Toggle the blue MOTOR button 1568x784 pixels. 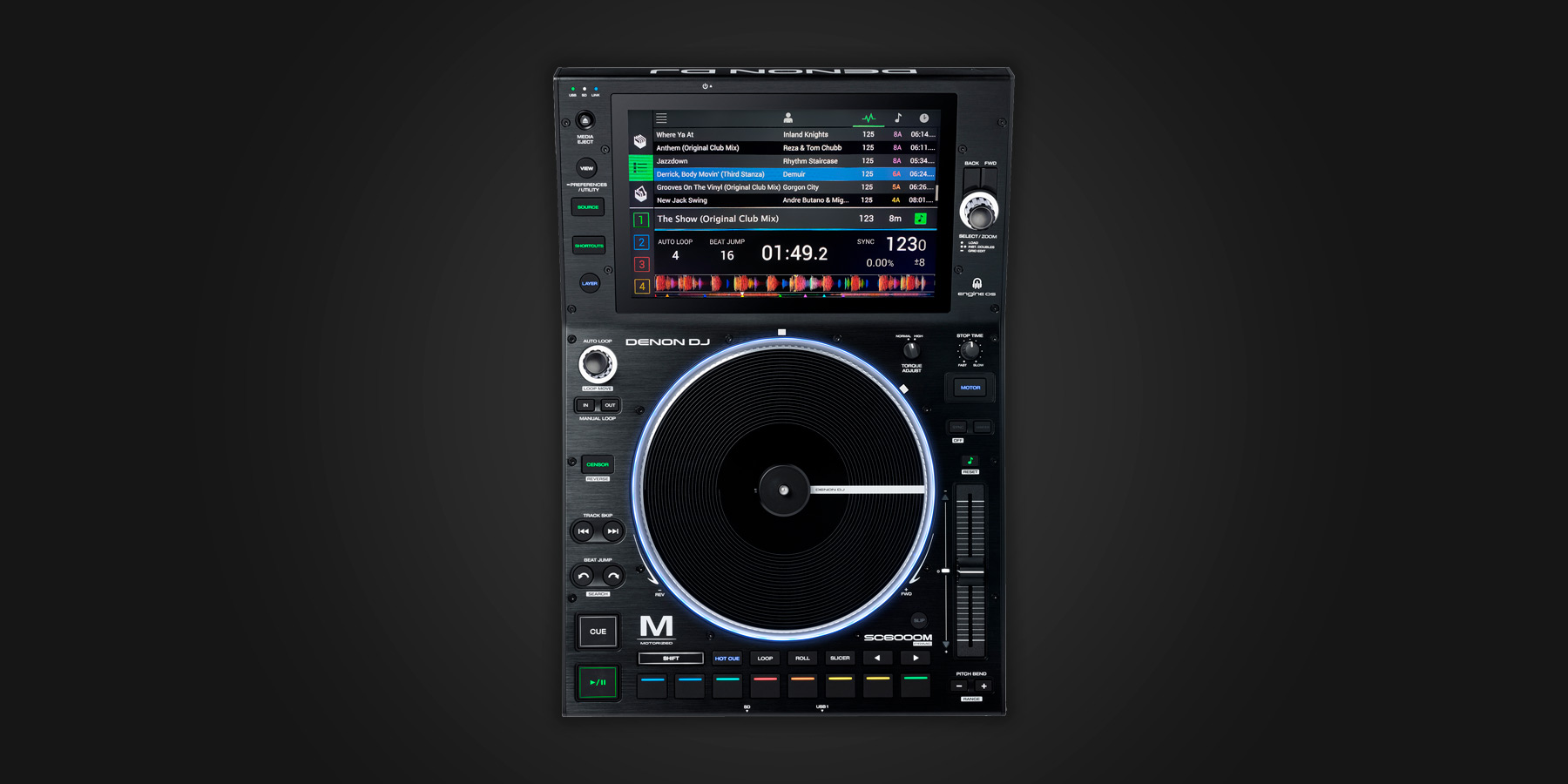pos(970,388)
